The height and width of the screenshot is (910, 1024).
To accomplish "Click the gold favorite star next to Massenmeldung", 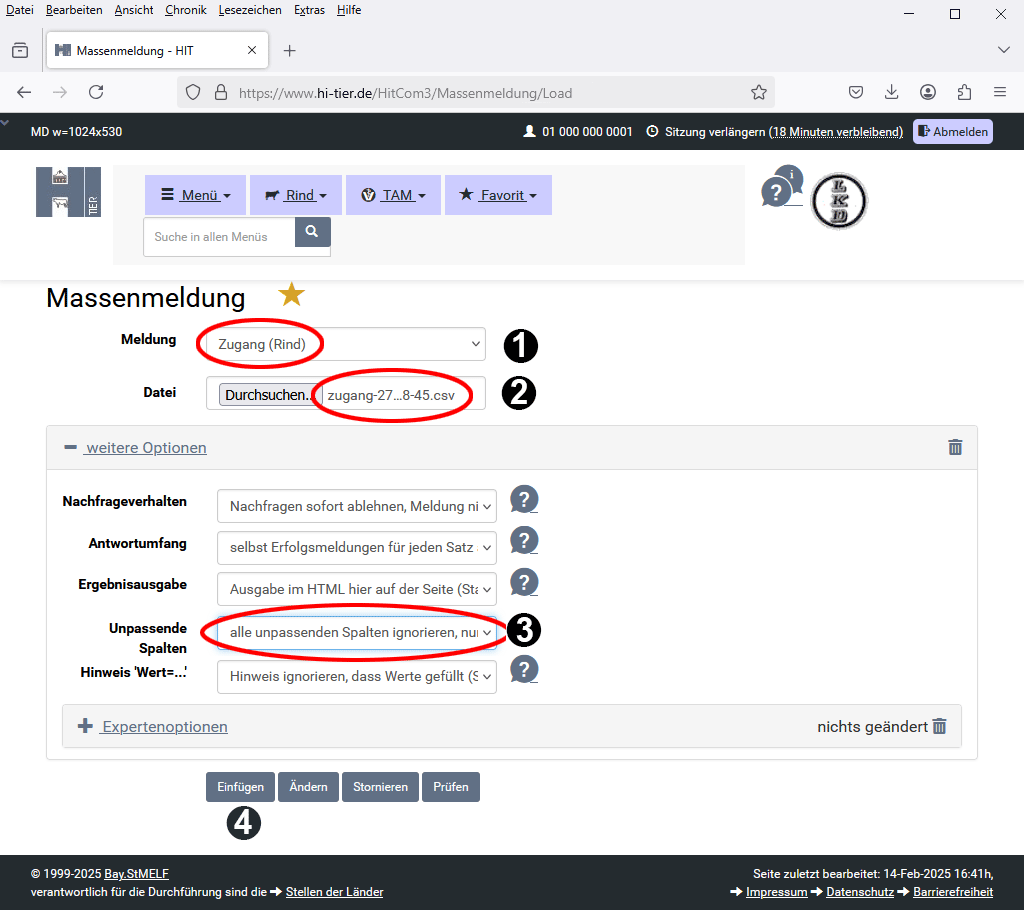I will 291,294.
